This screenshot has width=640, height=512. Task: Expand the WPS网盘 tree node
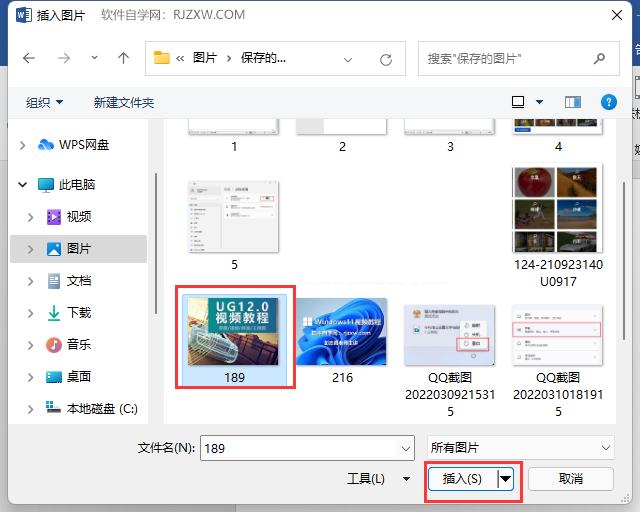[22, 145]
